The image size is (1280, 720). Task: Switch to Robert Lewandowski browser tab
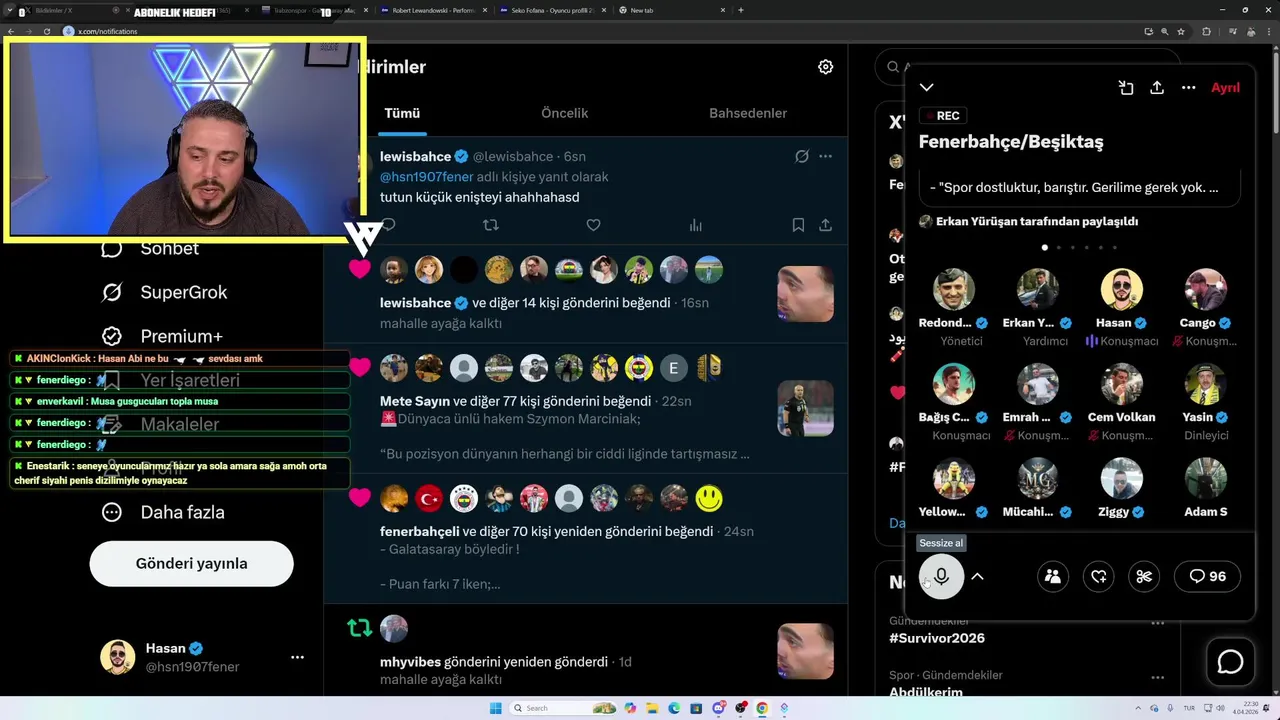tap(435, 10)
